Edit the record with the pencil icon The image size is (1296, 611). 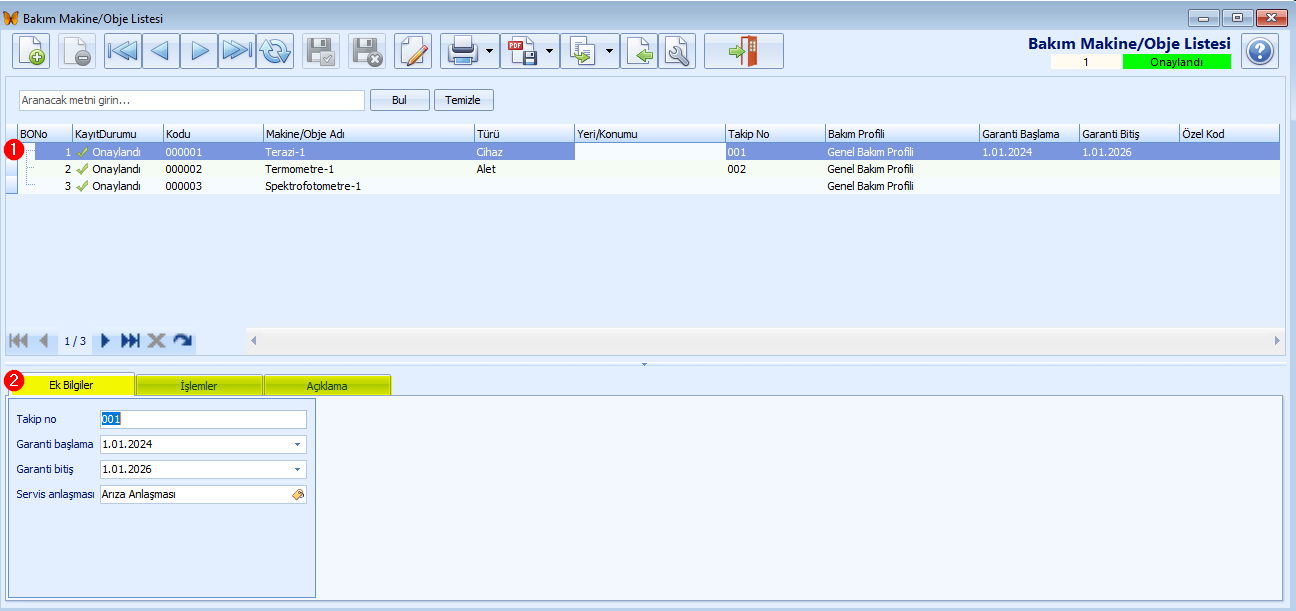tap(413, 51)
